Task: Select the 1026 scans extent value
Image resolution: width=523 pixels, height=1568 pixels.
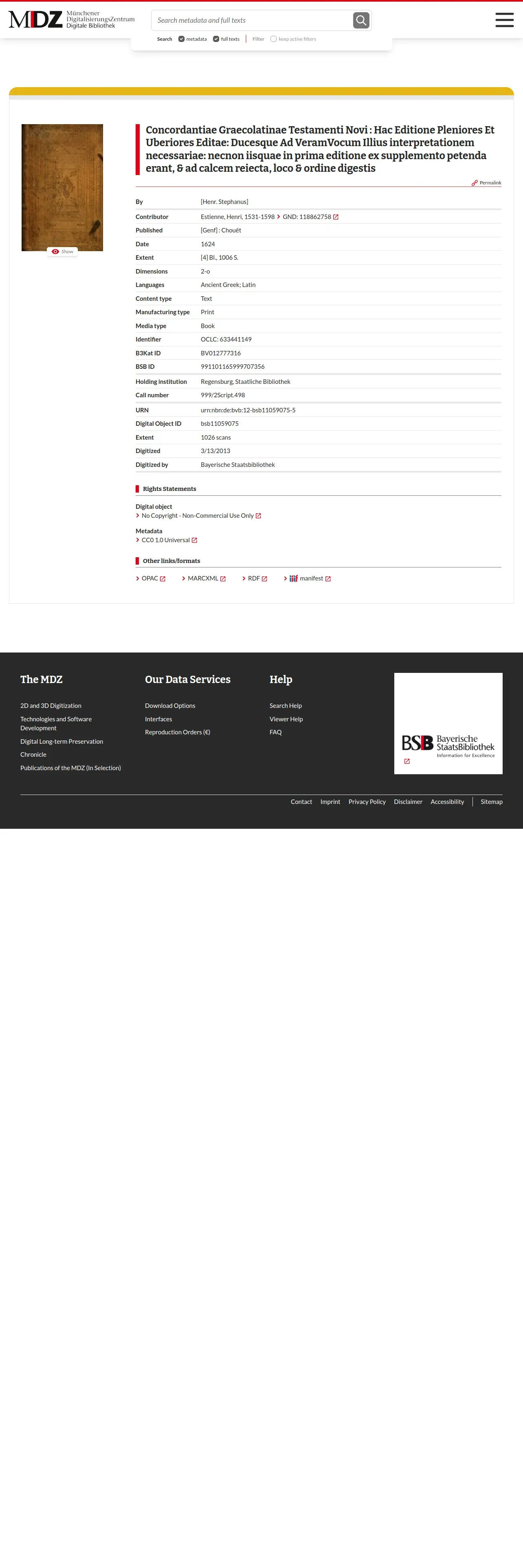Action: (x=215, y=438)
